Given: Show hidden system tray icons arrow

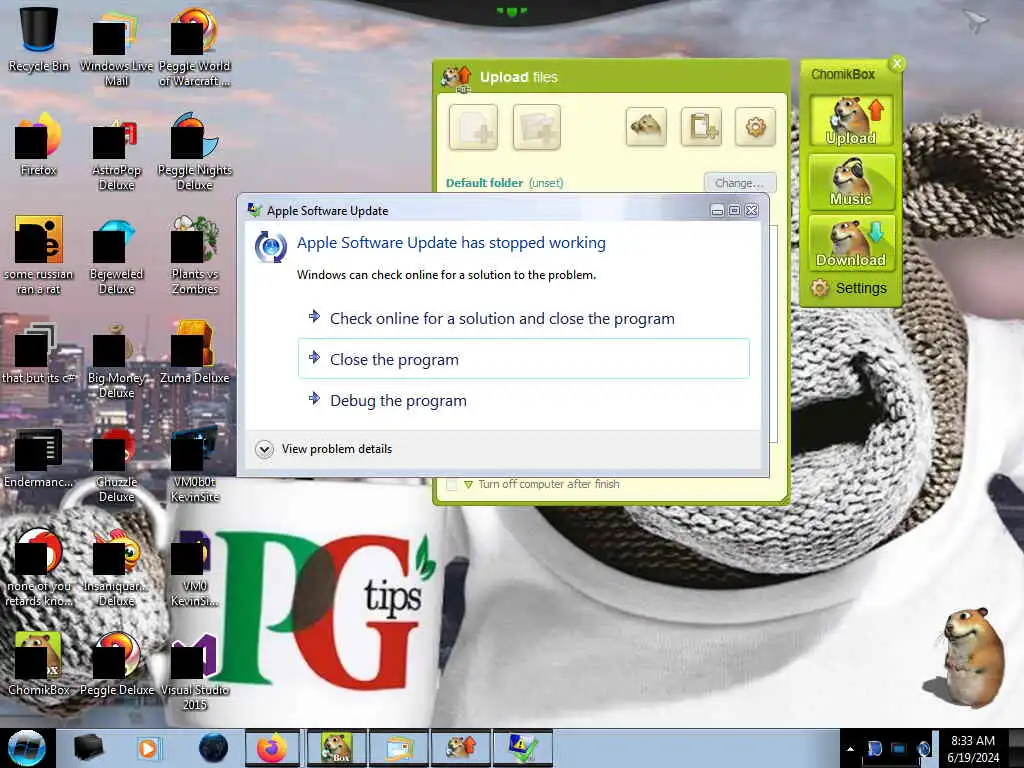Looking at the screenshot, I should point(850,749).
